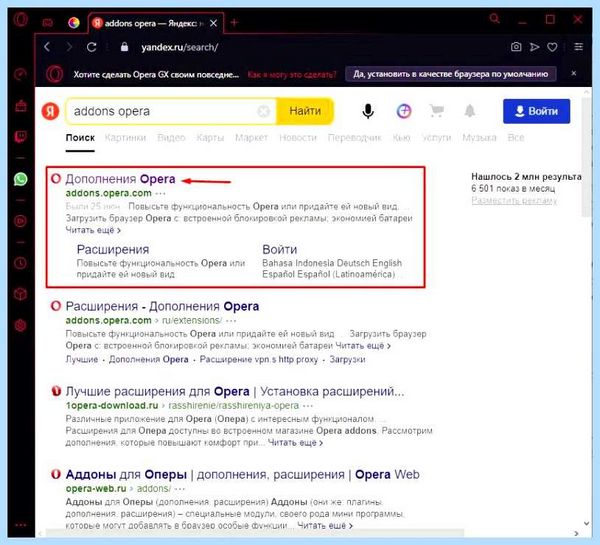Viewport: 600px width, 545px height.
Task: Open Twitch in the sidebar
Action: (x=20, y=137)
